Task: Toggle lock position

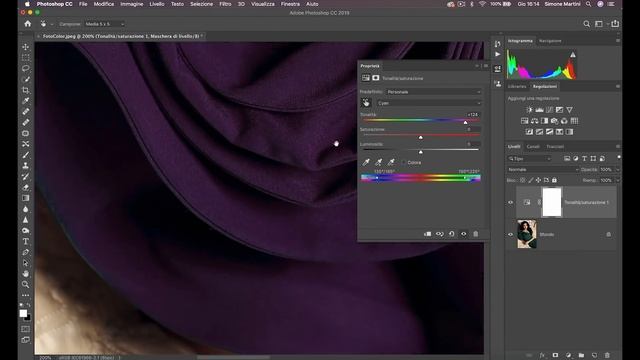Action: [x=538, y=180]
